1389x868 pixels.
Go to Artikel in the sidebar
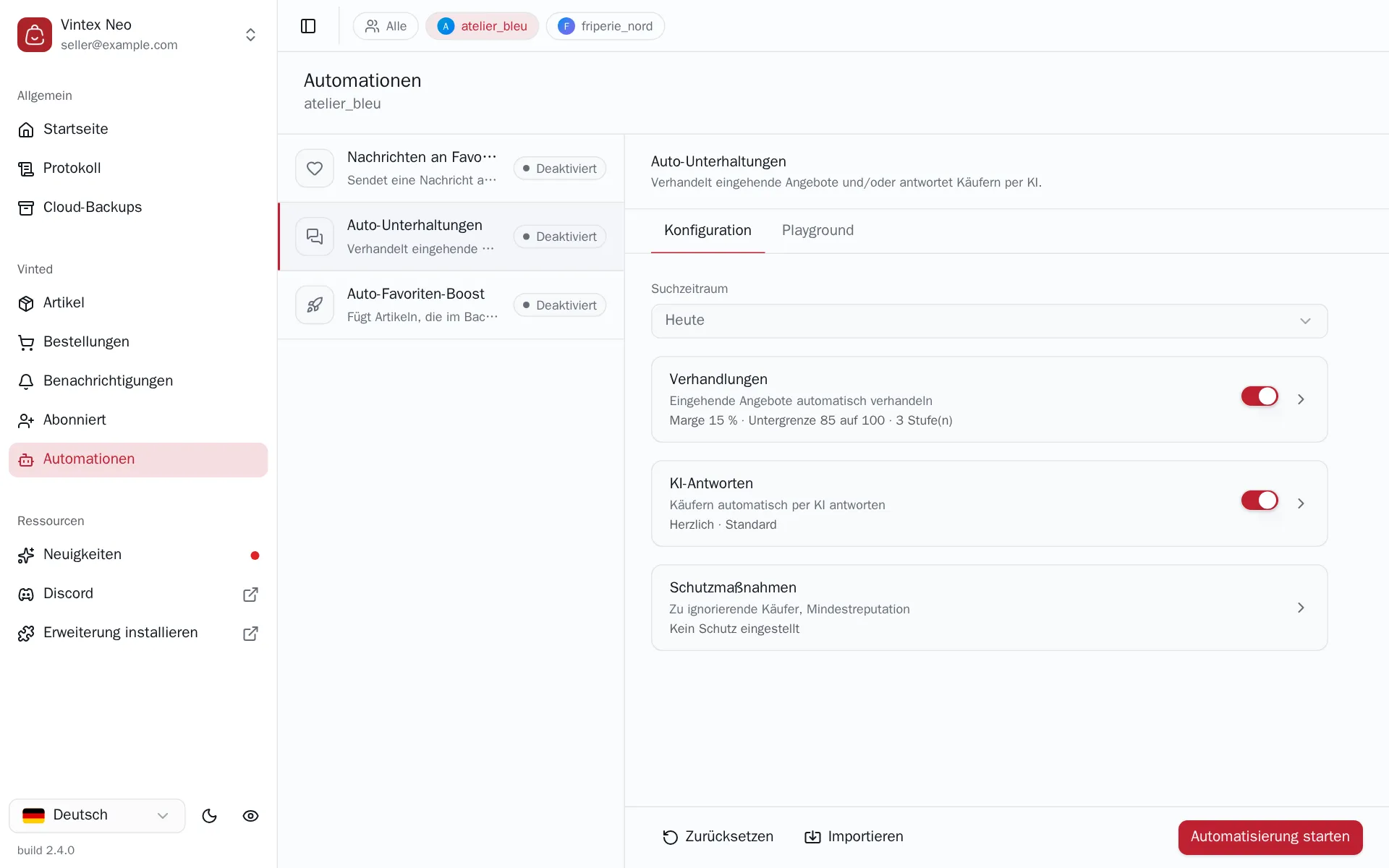click(x=138, y=302)
